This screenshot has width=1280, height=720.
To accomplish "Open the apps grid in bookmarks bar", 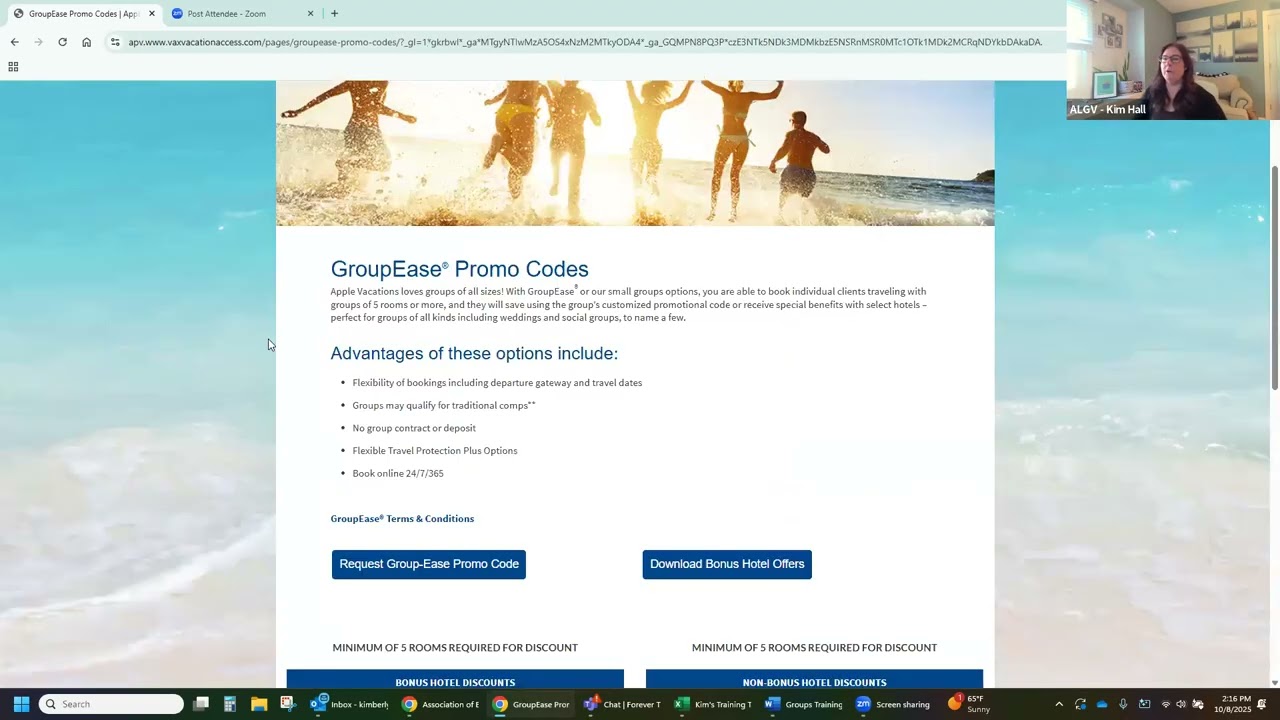I will point(13,67).
